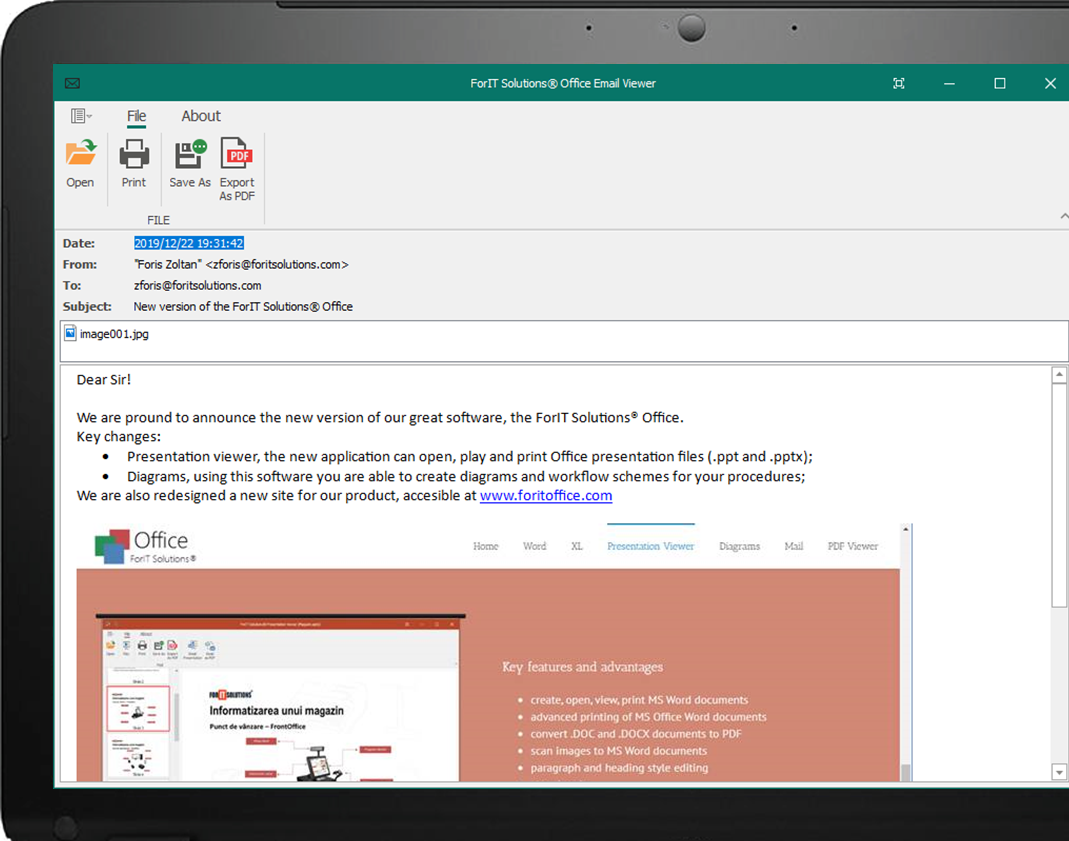The width and height of the screenshot is (1069, 841).
Task: Click the Save As disk icon
Action: point(189,154)
